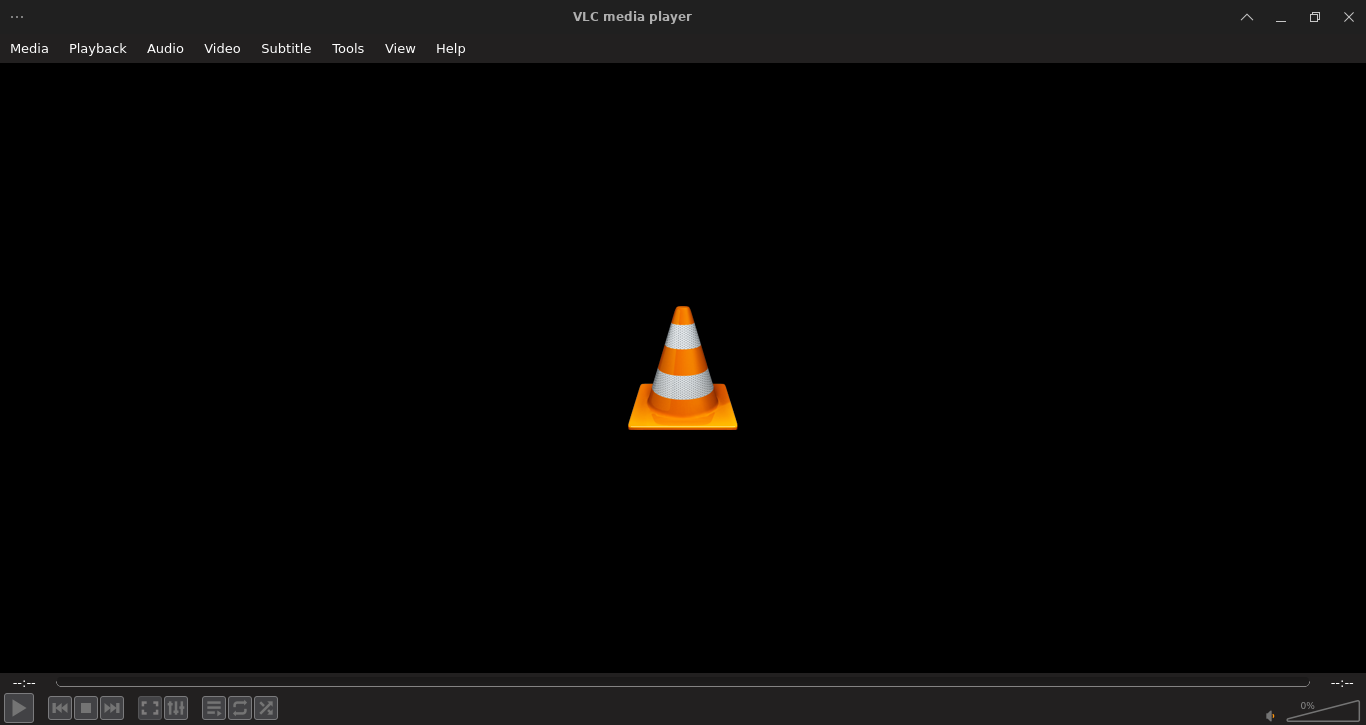1366x725 pixels.
Task: Open the Audio menu
Action: [x=165, y=48]
